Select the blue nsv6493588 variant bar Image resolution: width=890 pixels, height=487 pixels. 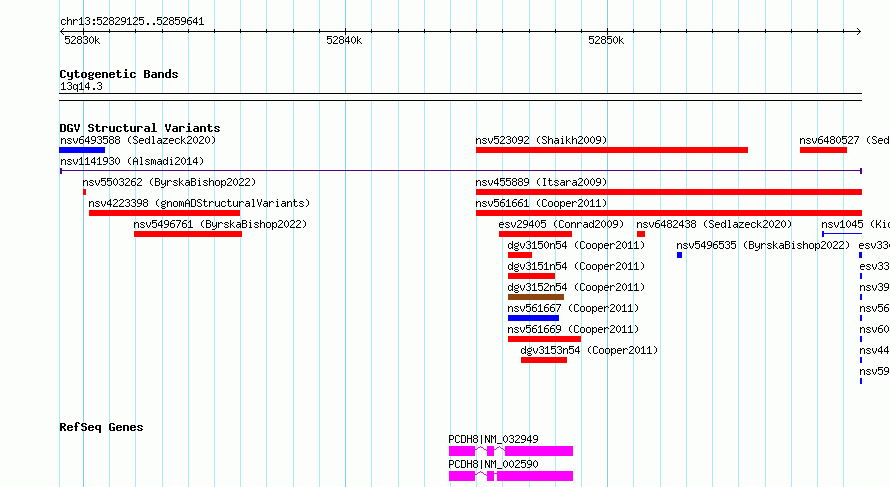(x=82, y=150)
